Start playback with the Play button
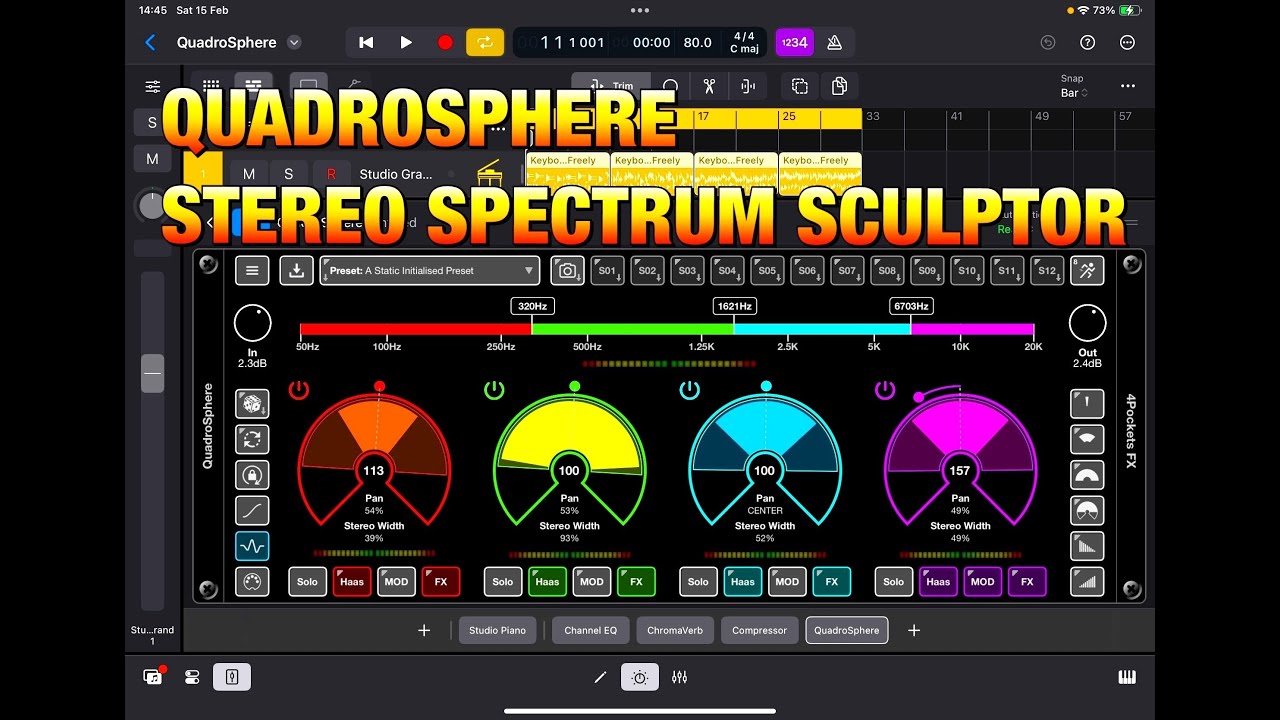1280x720 pixels. pos(406,42)
